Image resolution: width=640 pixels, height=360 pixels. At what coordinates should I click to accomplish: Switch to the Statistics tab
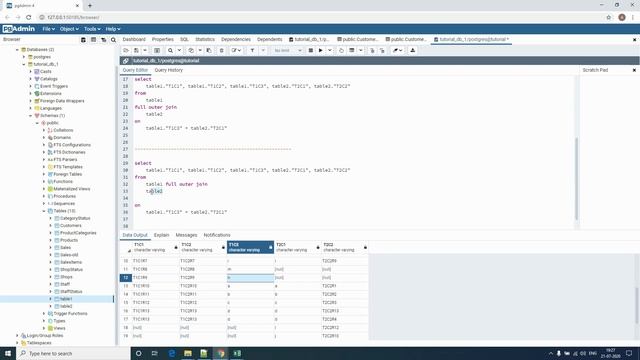point(205,40)
